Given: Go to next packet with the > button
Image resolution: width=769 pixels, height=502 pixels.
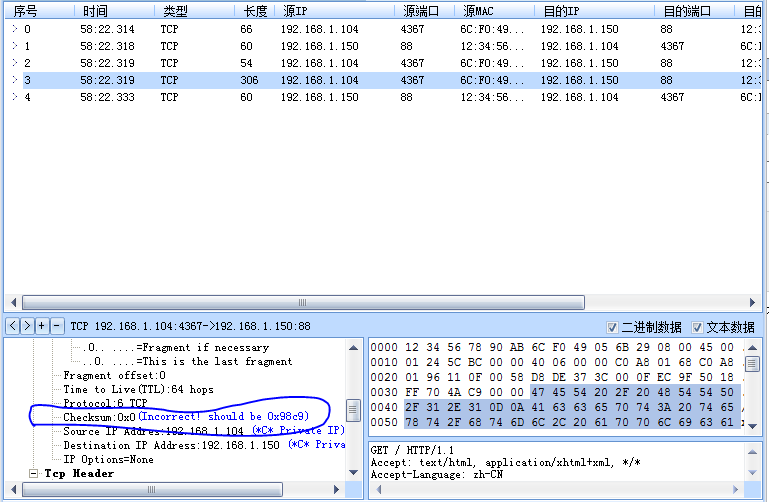Looking at the screenshot, I should coord(27,326).
